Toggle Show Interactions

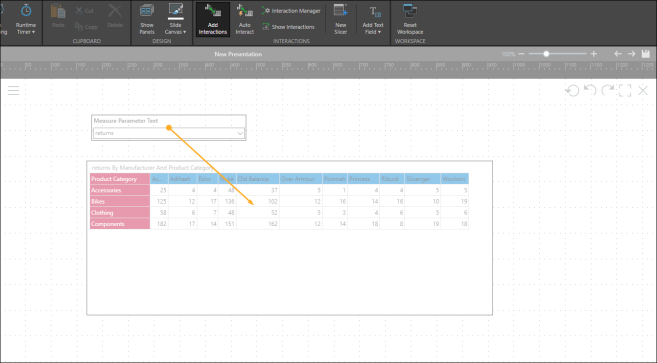click(288, 27)
